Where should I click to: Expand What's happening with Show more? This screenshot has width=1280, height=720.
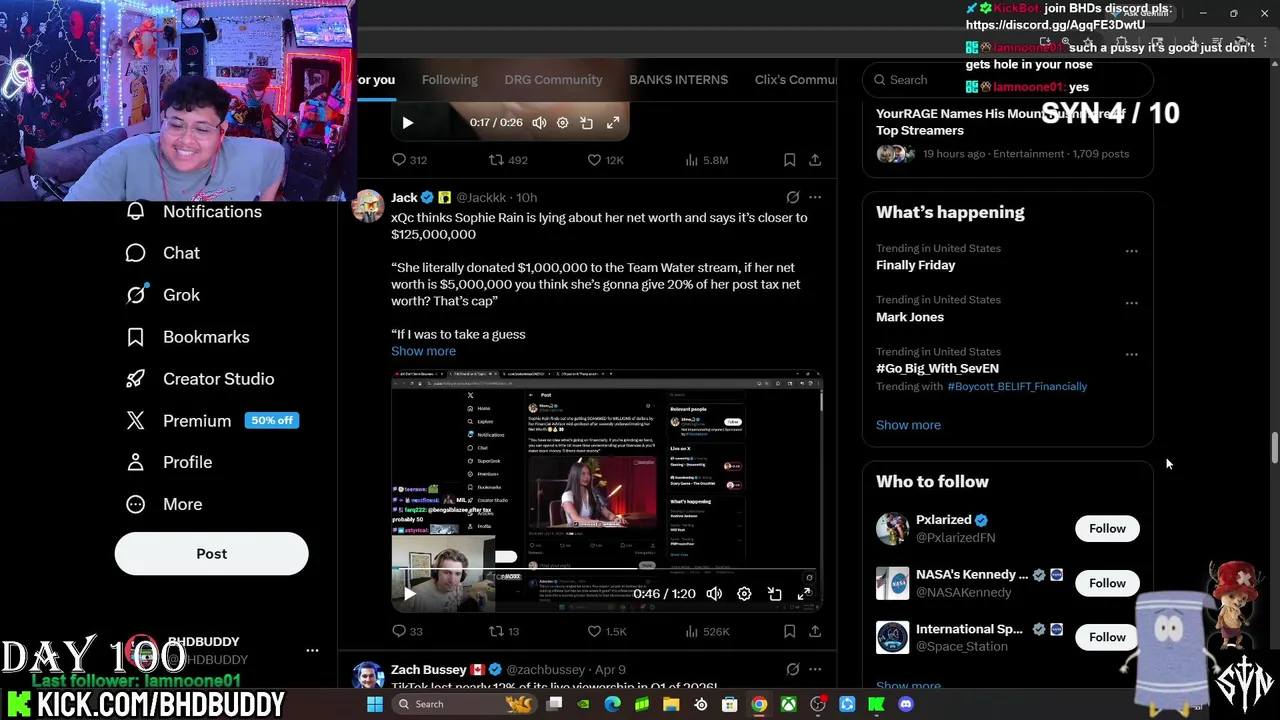[x=908, y=425]
